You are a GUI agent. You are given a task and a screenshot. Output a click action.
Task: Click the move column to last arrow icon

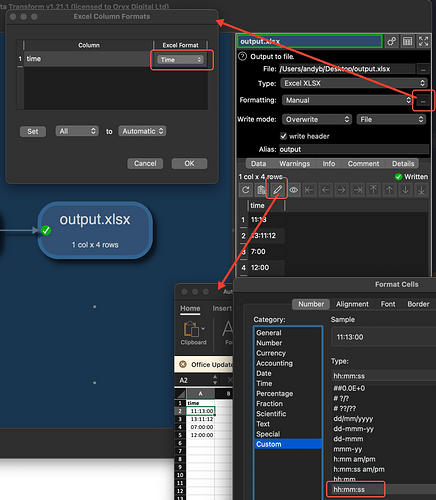point(357,190)
